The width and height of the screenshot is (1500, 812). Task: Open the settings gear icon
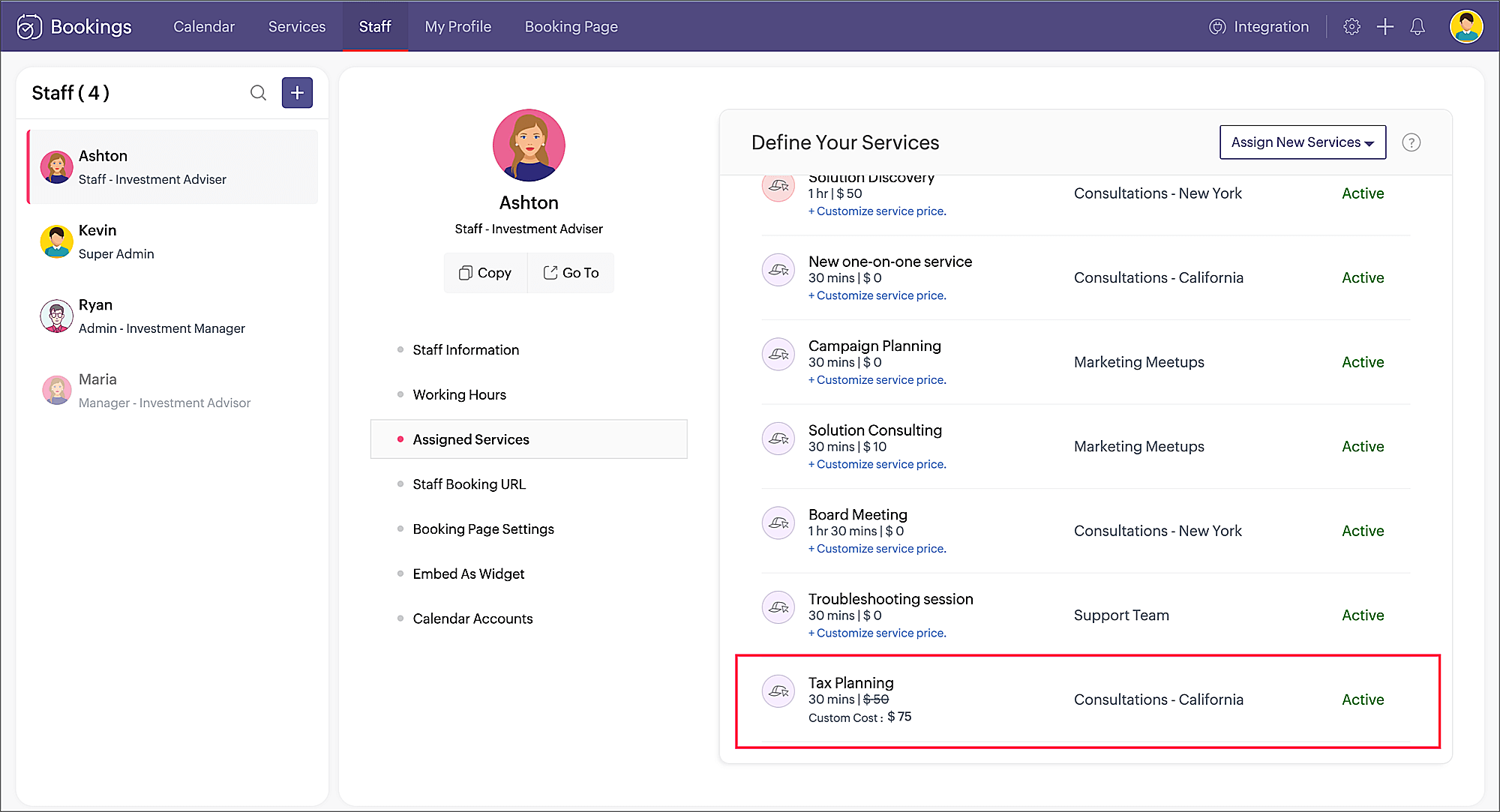(x=1351, y=27)
